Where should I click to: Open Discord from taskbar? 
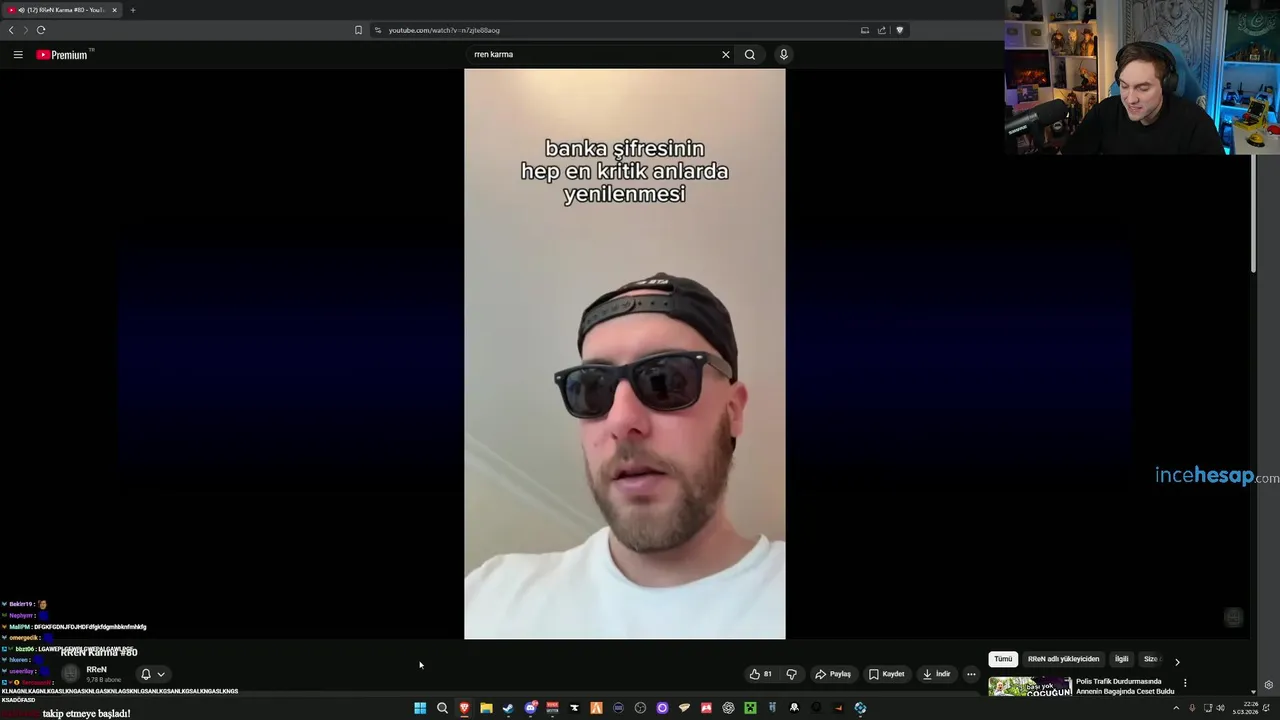(x=530, y=708)
